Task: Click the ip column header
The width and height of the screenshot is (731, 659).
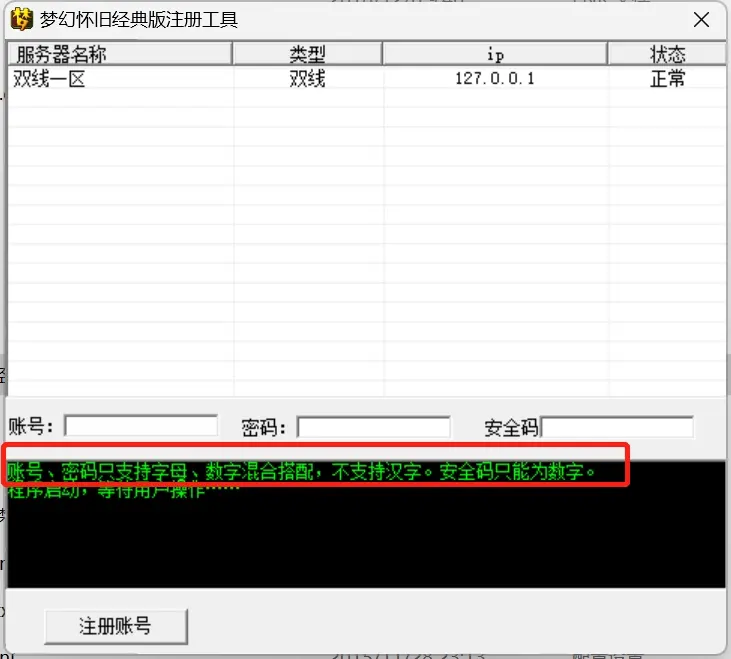Action: click(x=495, y=54)
